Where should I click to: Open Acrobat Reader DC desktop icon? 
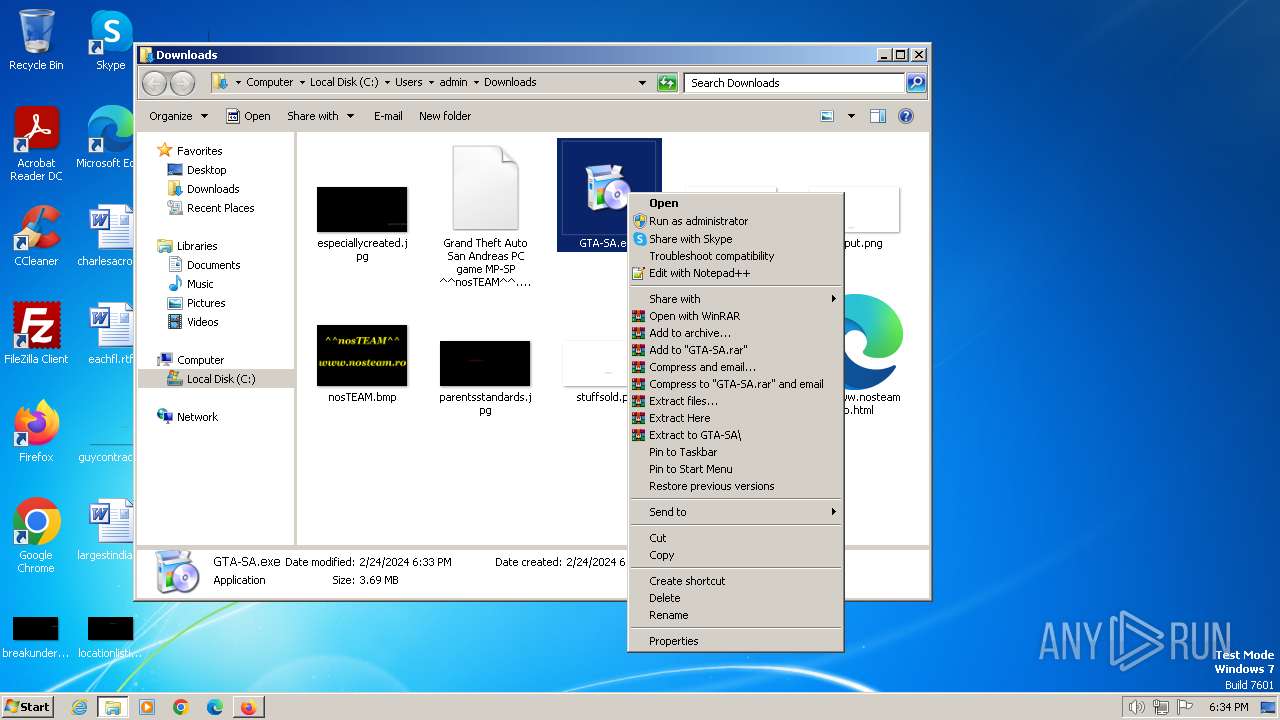36,144
